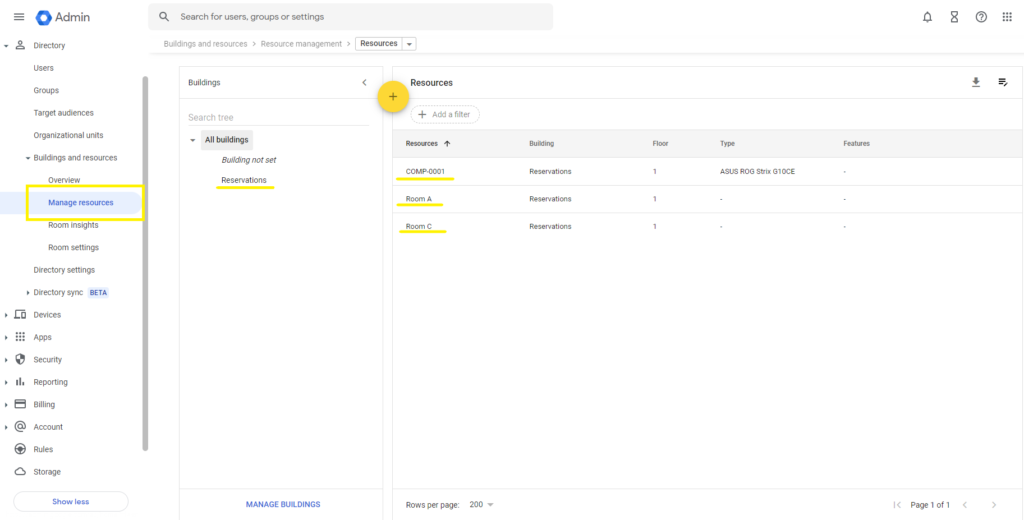The image size is (1024, 520).
Task: Select Room insights in the sidebar
Action: tap(73, 225)
